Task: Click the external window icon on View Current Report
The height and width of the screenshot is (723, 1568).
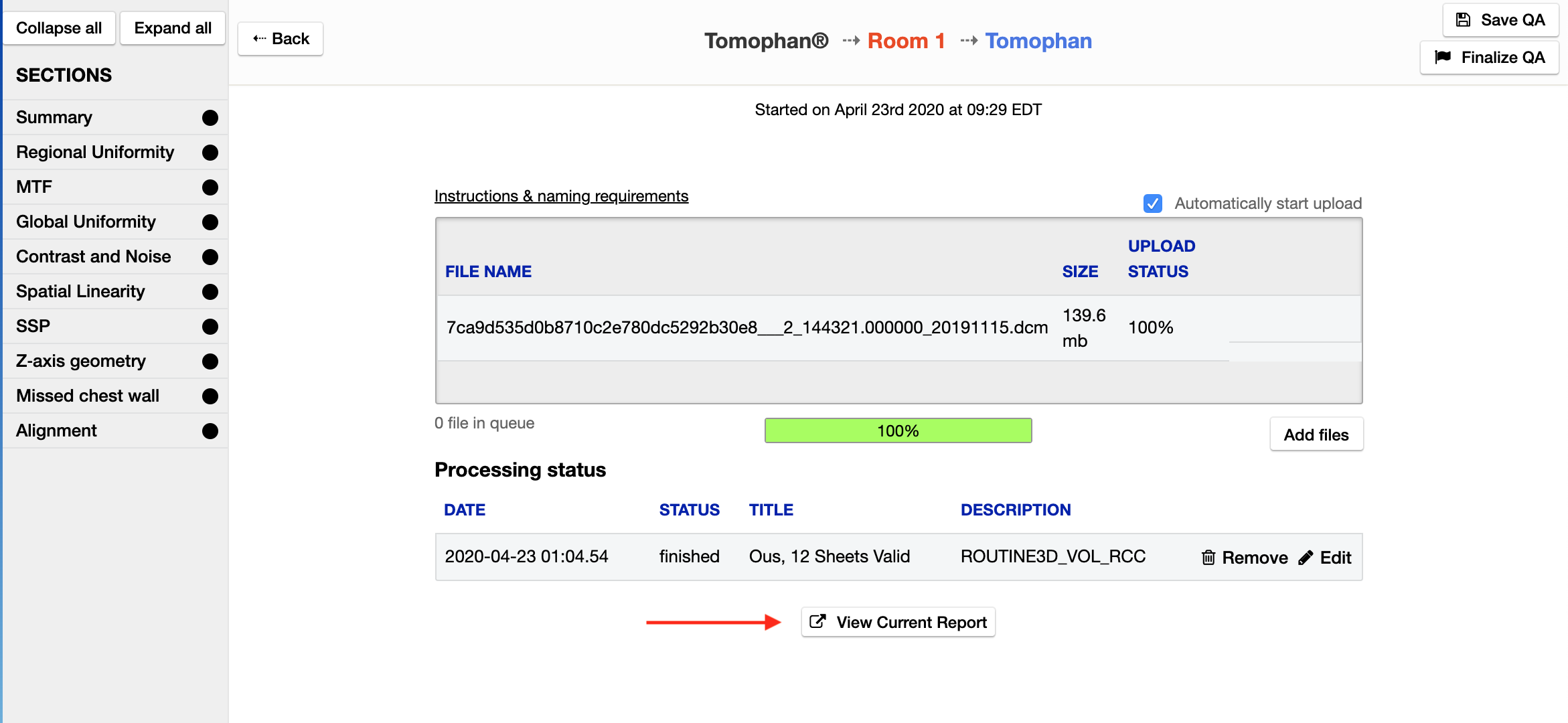Action: point(818,622)
